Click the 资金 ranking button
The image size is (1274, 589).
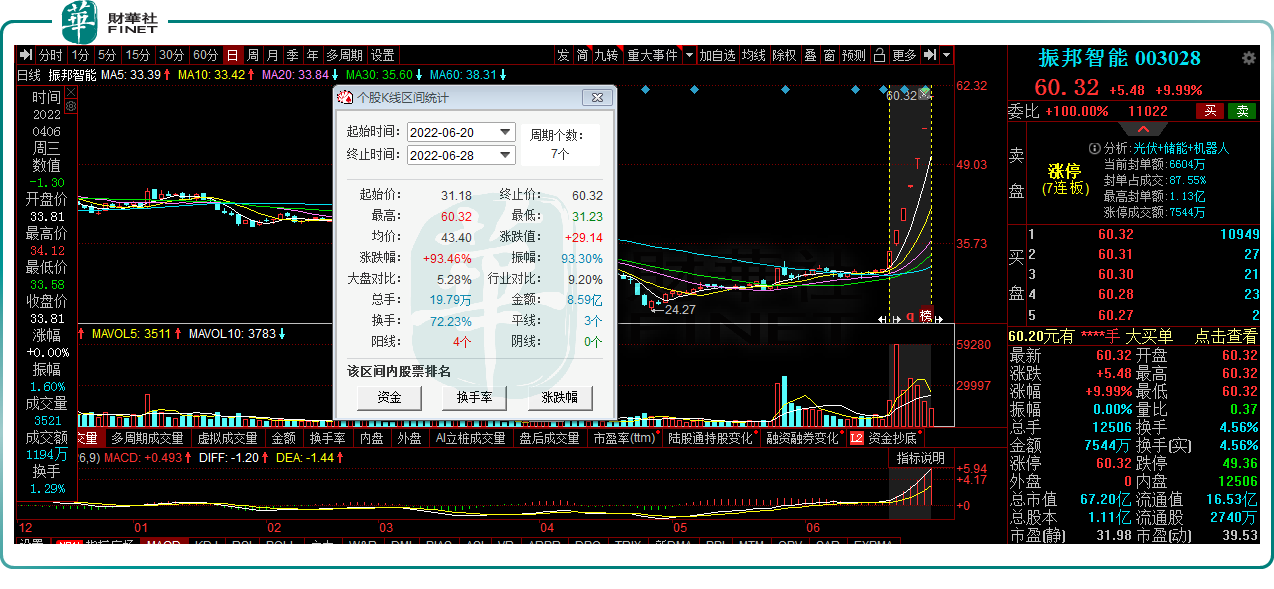pyautogui.click(x=389, y=398)
